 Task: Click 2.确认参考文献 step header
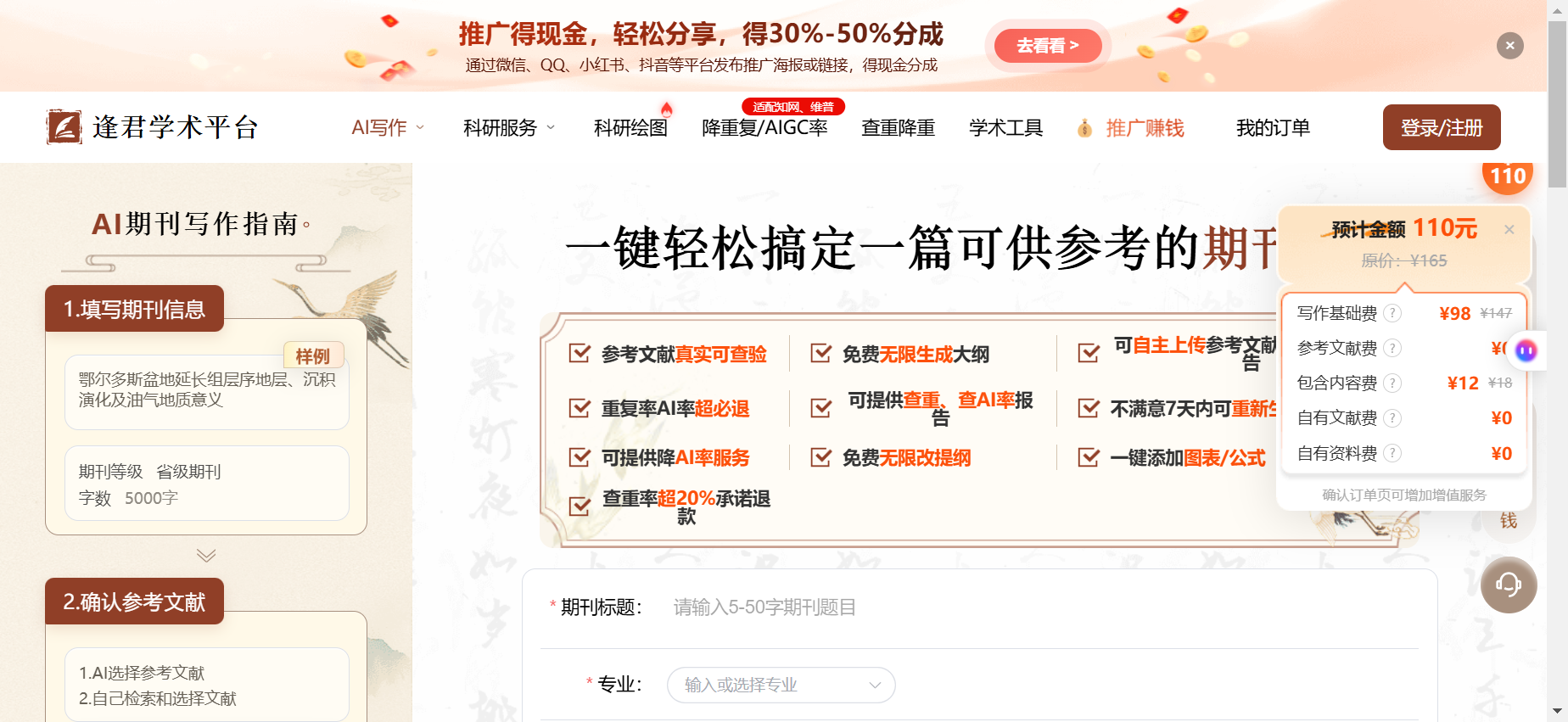click(x=134, y=602)
